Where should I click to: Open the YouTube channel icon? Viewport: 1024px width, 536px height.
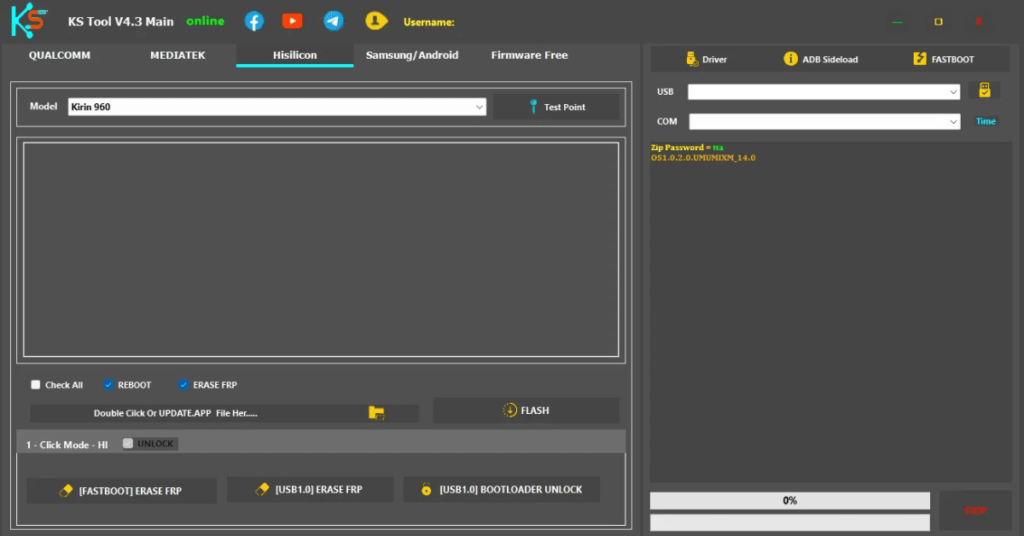[292, 21]
